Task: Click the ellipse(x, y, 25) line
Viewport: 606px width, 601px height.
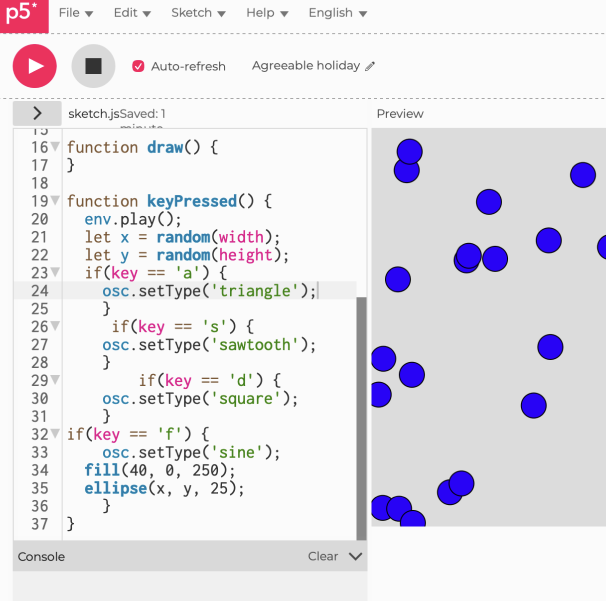Action: (x=164, y=488)
